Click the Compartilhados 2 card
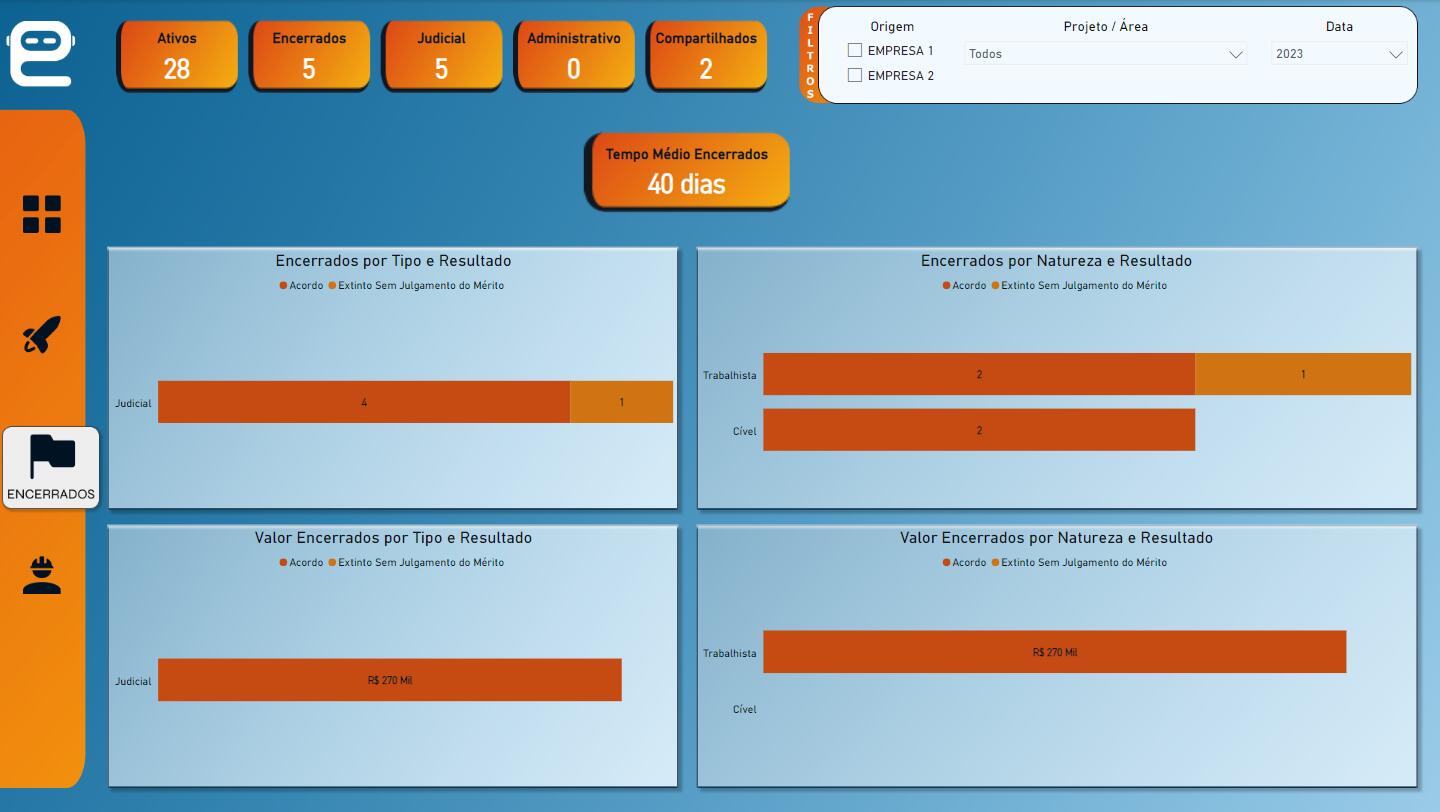The height and width of the screenshot is (812, 1440). [705, 54]
